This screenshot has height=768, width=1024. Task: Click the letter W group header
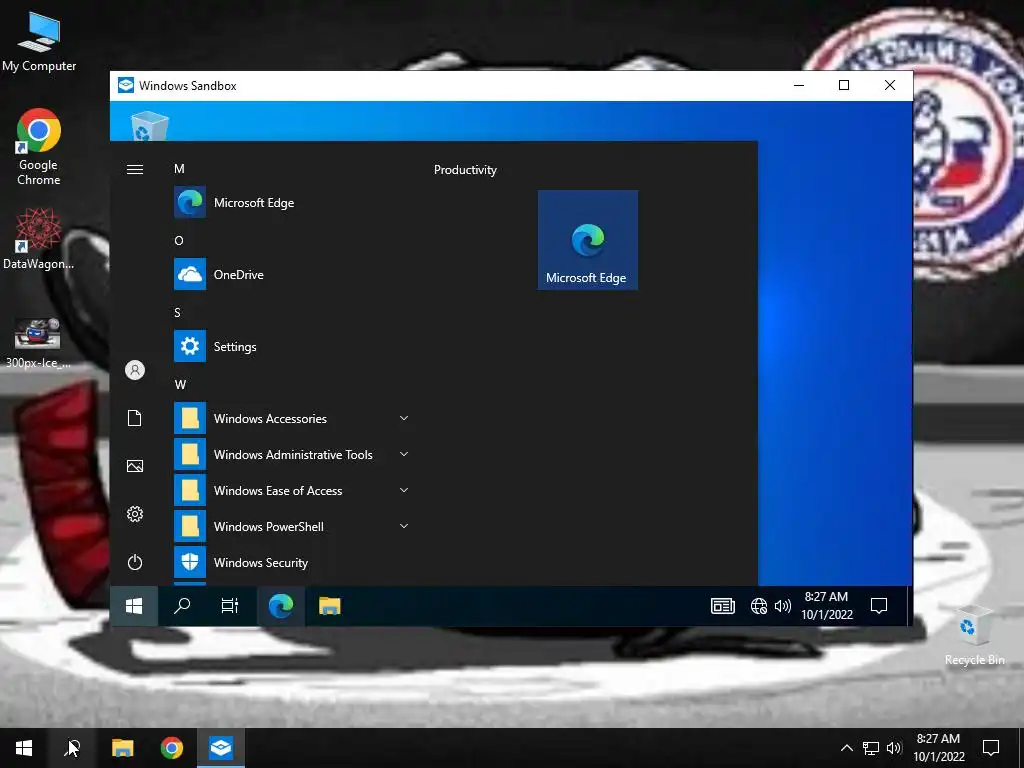(180, 384)
